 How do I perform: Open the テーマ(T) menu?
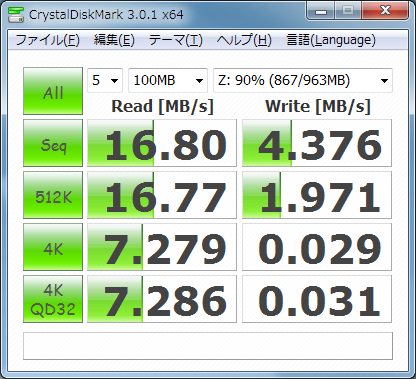coord(175,40)
